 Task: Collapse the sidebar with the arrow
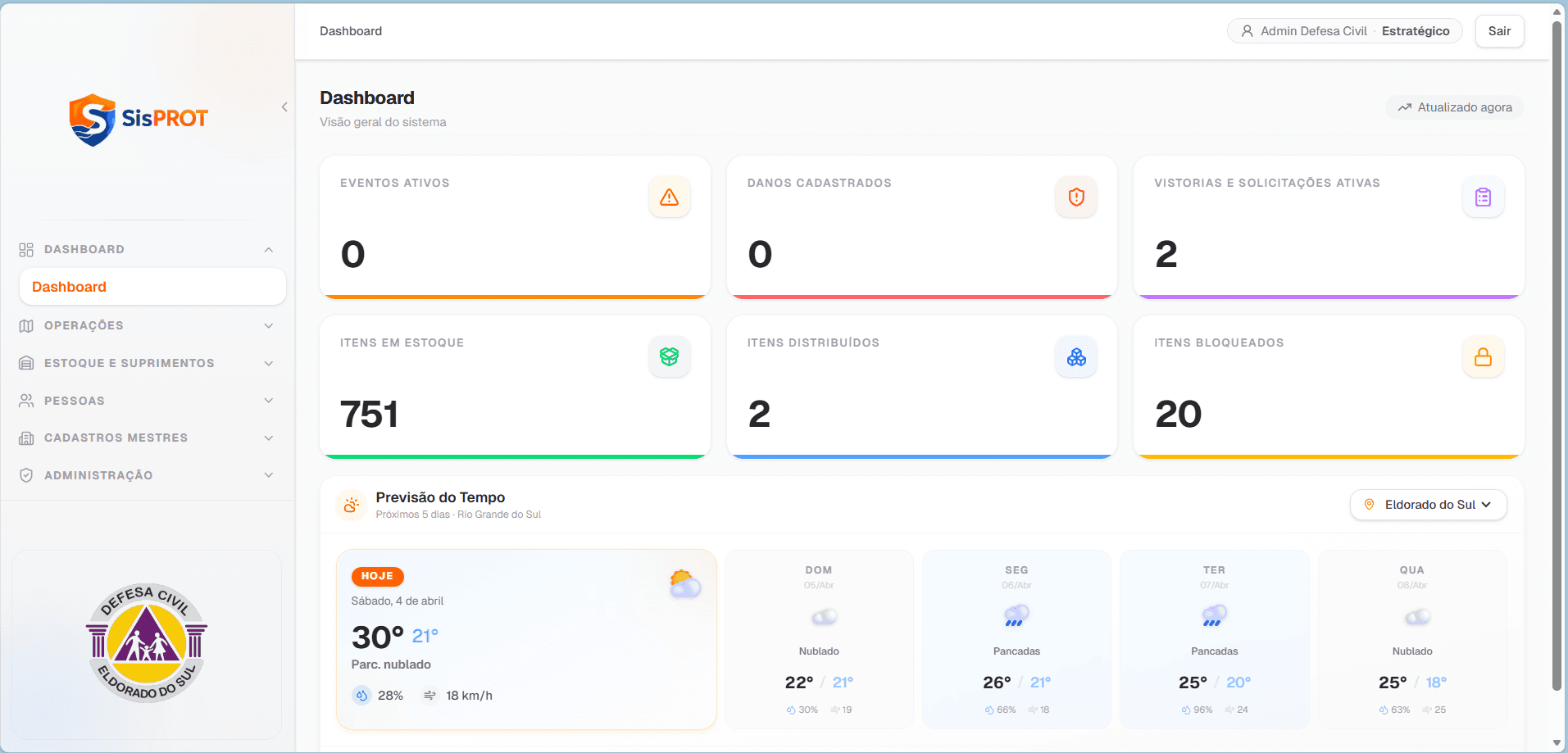(284, 107)
